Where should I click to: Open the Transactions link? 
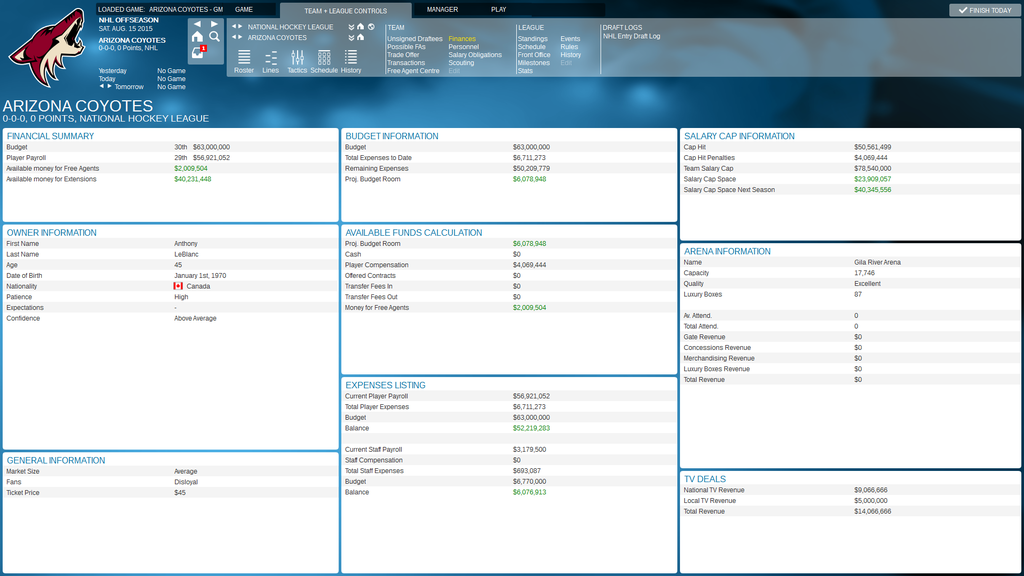(x=406, y=63)
